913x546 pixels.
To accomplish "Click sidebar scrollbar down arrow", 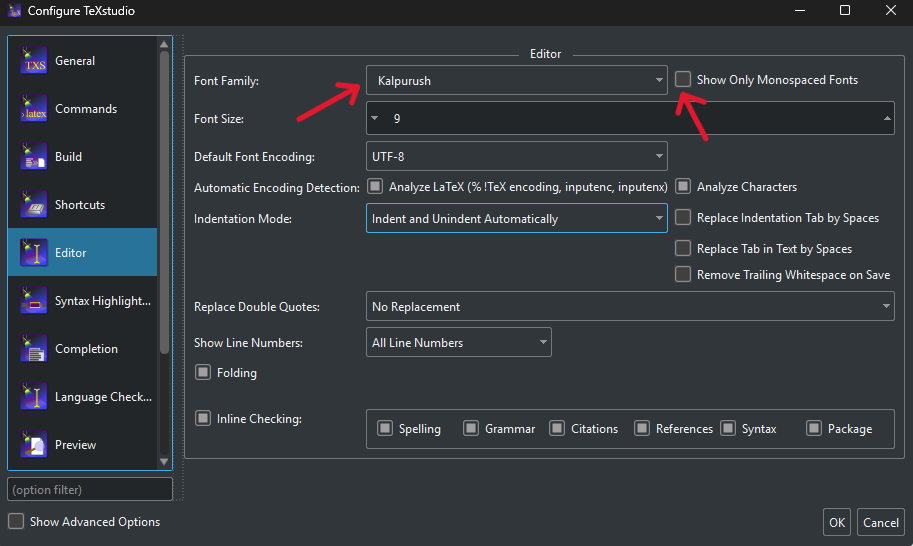I will point(164,462).
